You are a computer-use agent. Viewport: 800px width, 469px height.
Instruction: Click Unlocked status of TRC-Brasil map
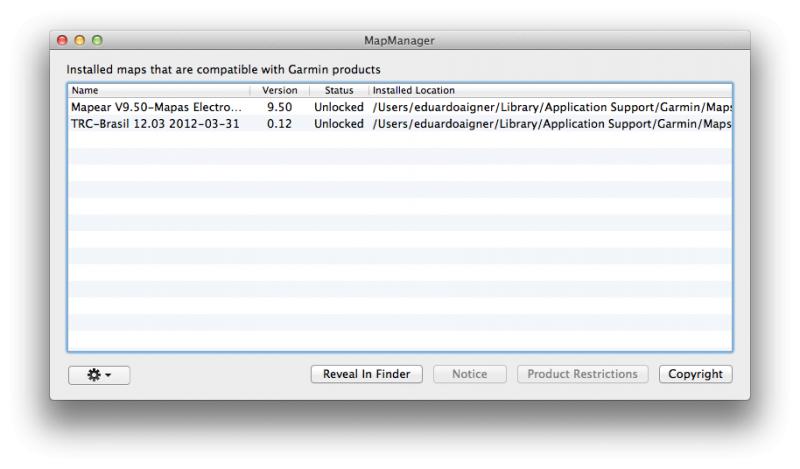[339, 124]
